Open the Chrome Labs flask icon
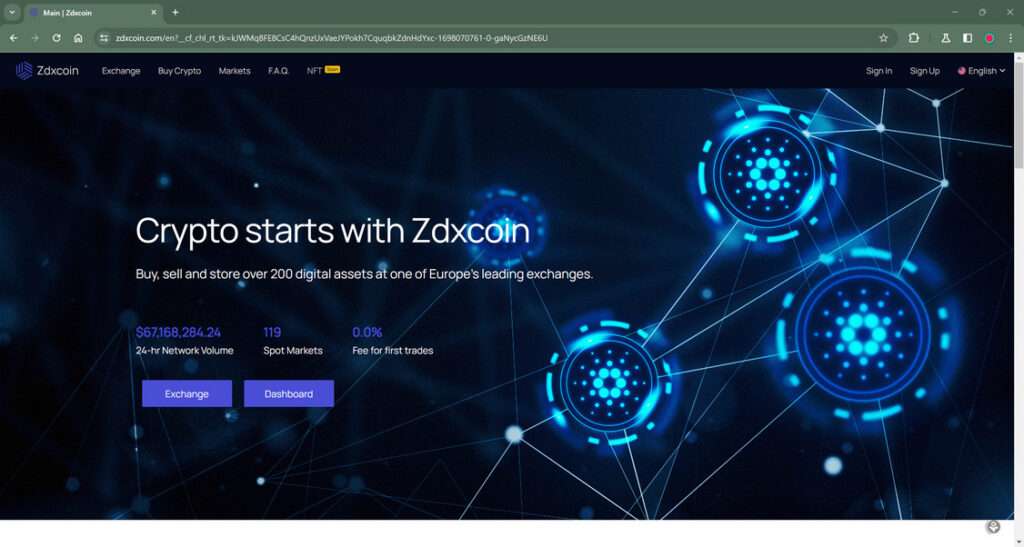Screen dimensions: 1024x547 (x=945, y=38)
